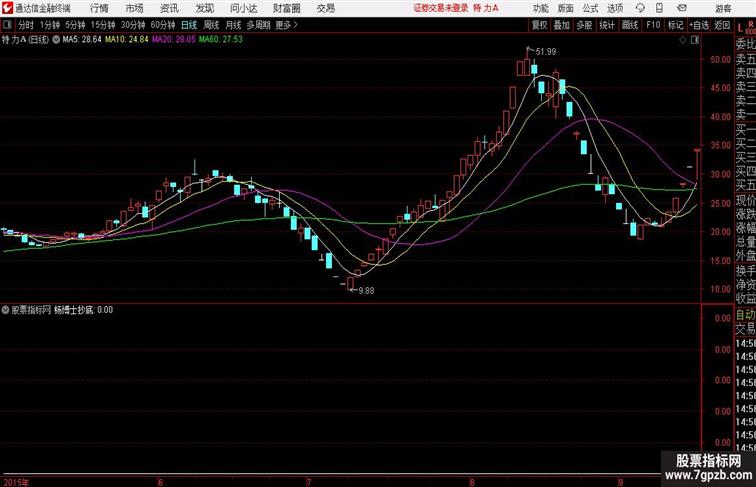
Task: Open the 发现 menu
Action: [204, 8]
